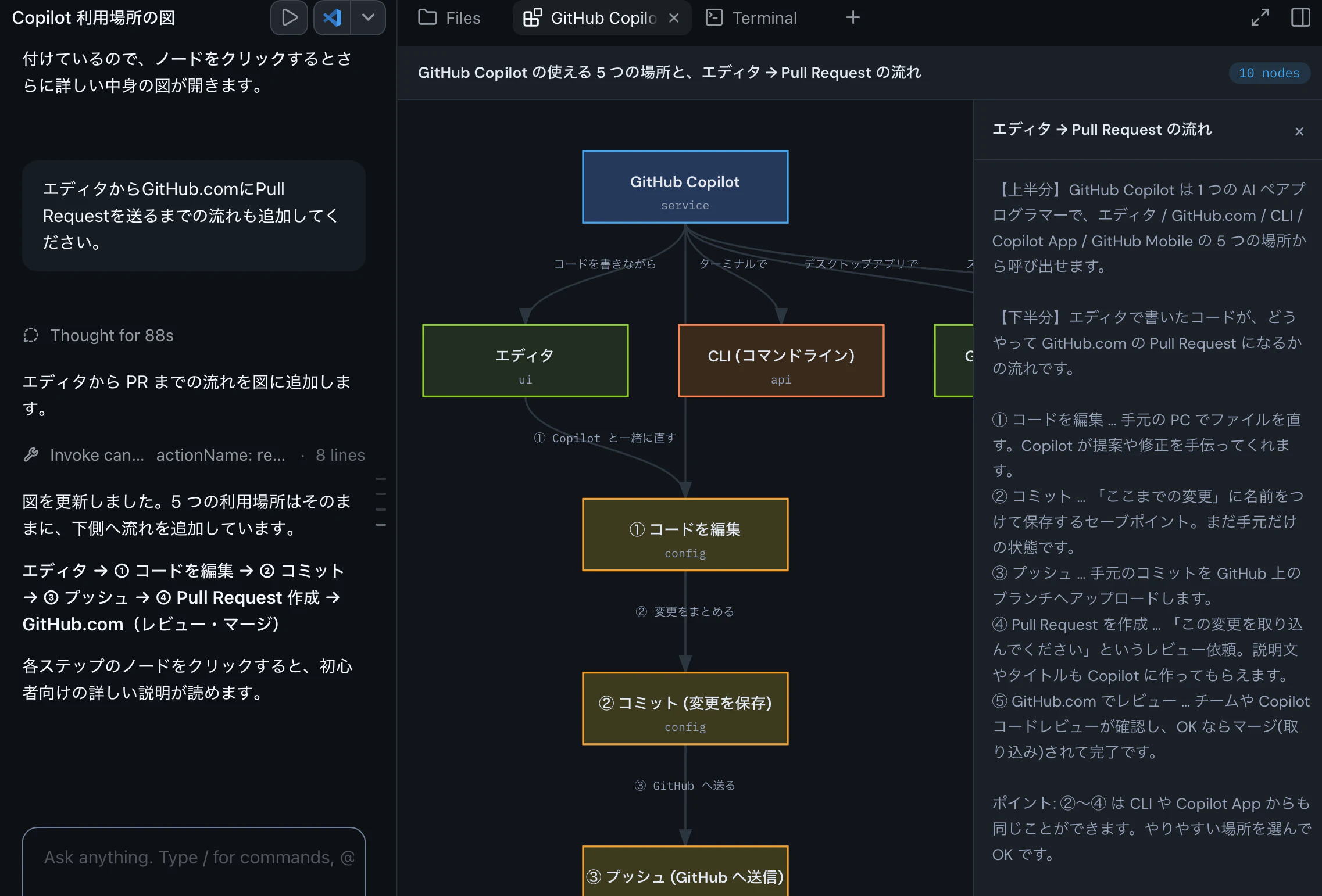Click the ② コミット (変更を保存) node

685,708
